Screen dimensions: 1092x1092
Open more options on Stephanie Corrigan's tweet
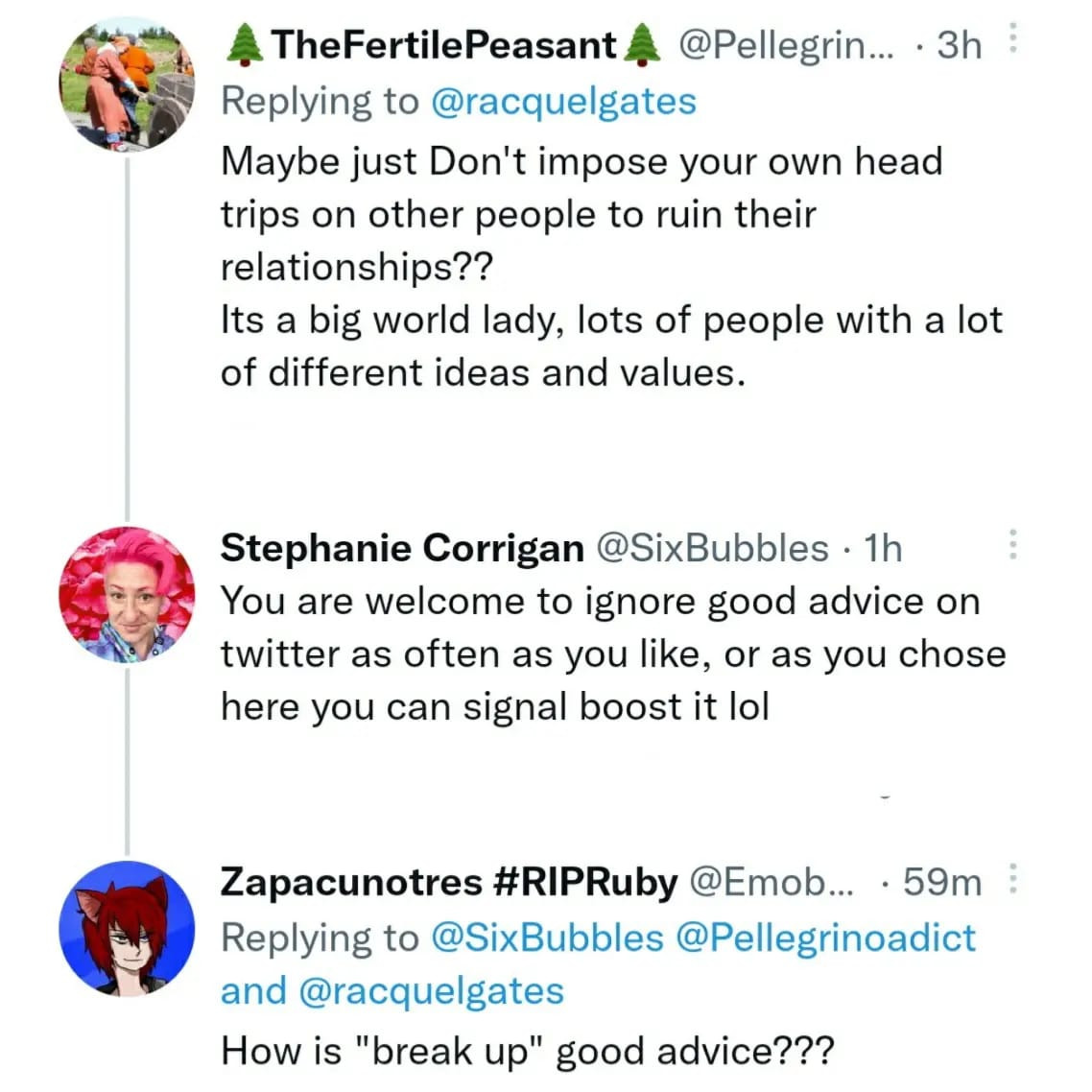[x=1011, y=544]
